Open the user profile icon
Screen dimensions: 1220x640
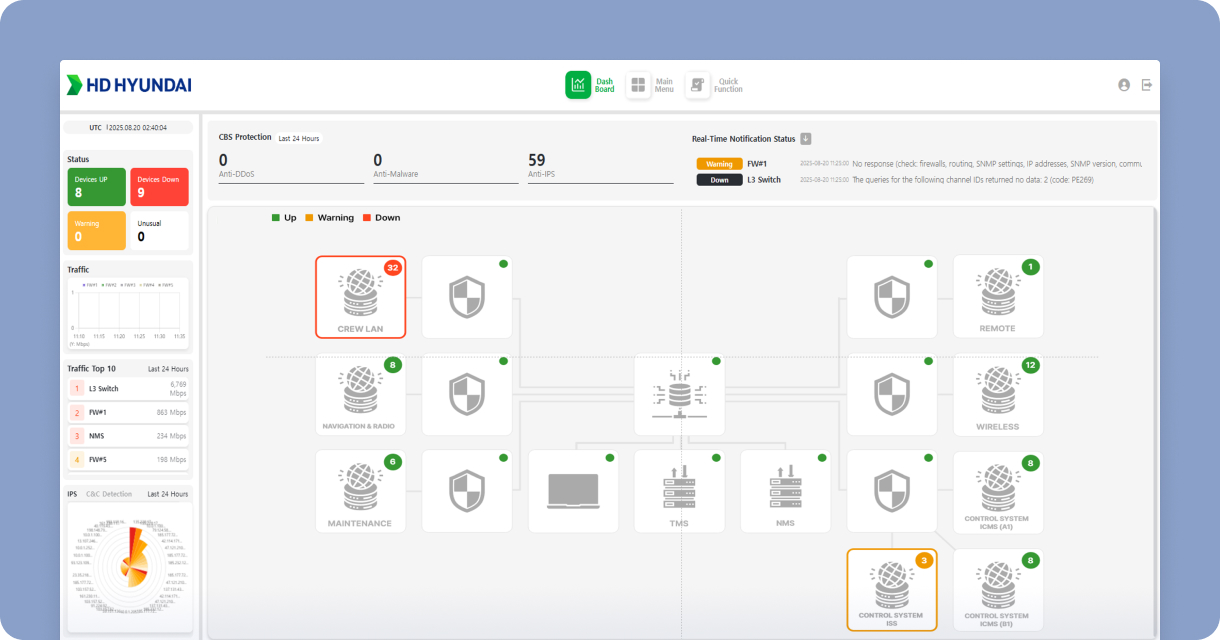click(1124, 85)
